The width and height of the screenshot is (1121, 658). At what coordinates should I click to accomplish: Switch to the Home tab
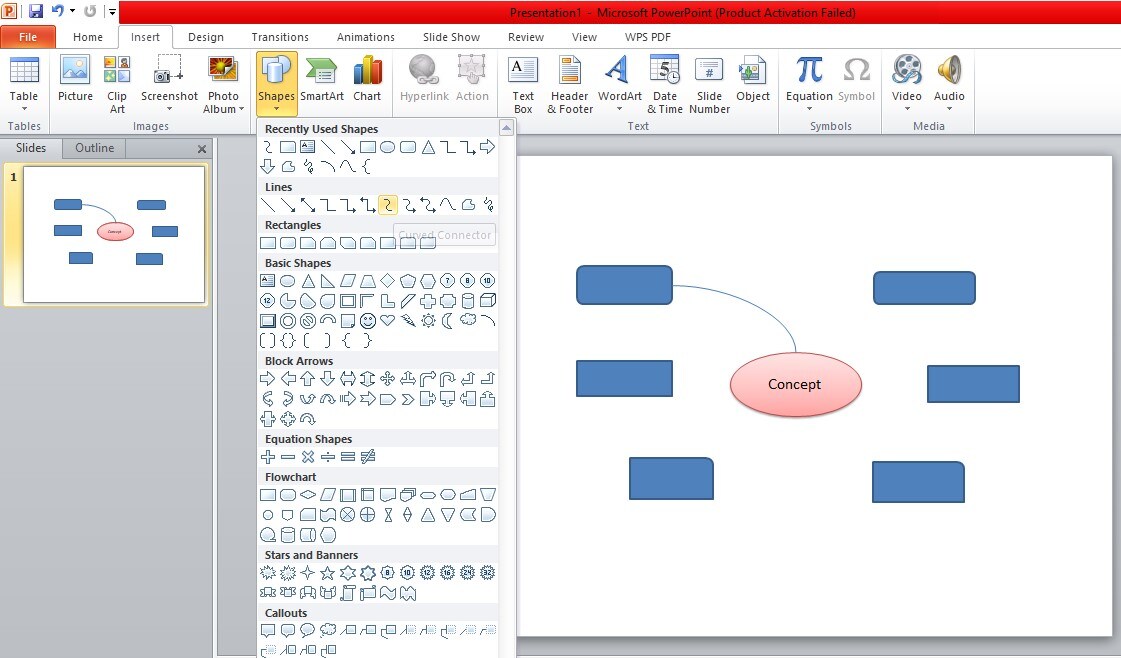tap(87, 37)
